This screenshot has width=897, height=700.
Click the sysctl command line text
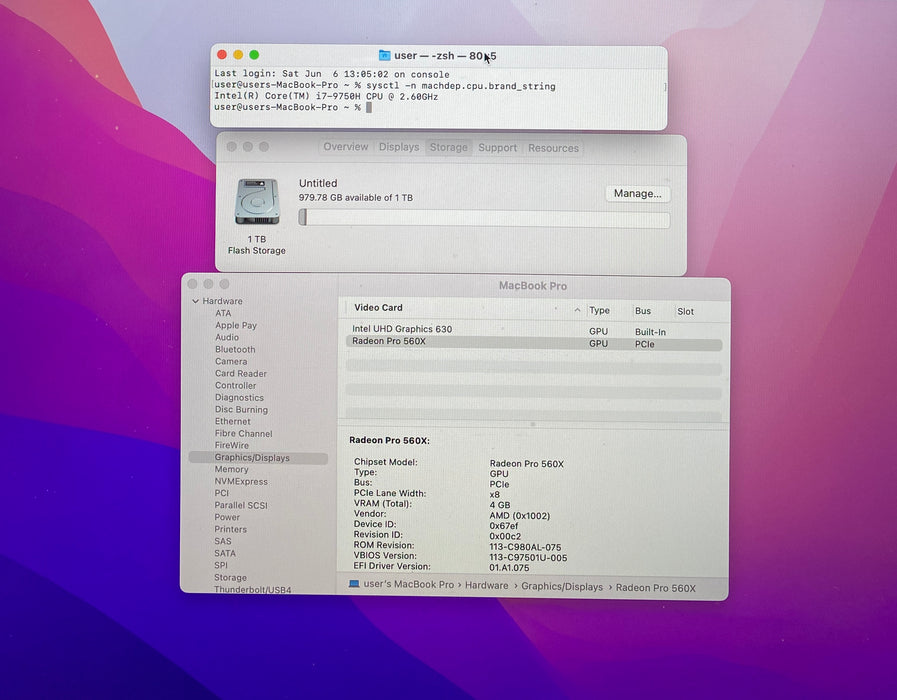tap(461, 86)
